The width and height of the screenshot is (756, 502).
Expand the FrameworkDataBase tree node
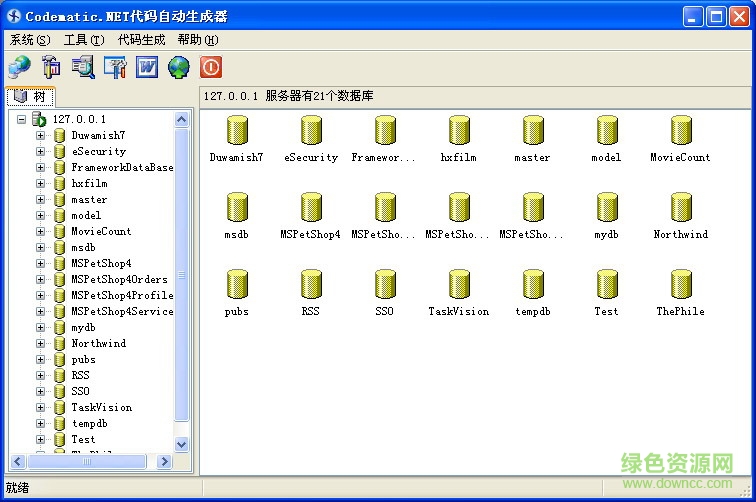pyautogui.click(x=40, y=167)
